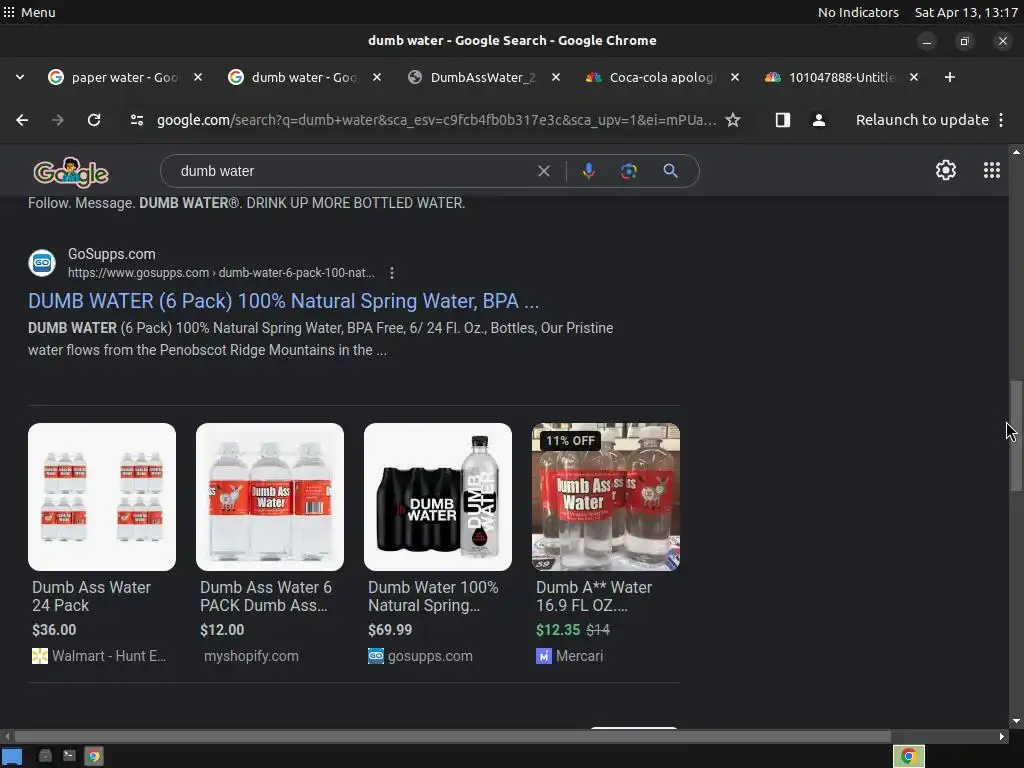Reload the current page
The height and width of the screenshot is (768, 1024).
94,120
